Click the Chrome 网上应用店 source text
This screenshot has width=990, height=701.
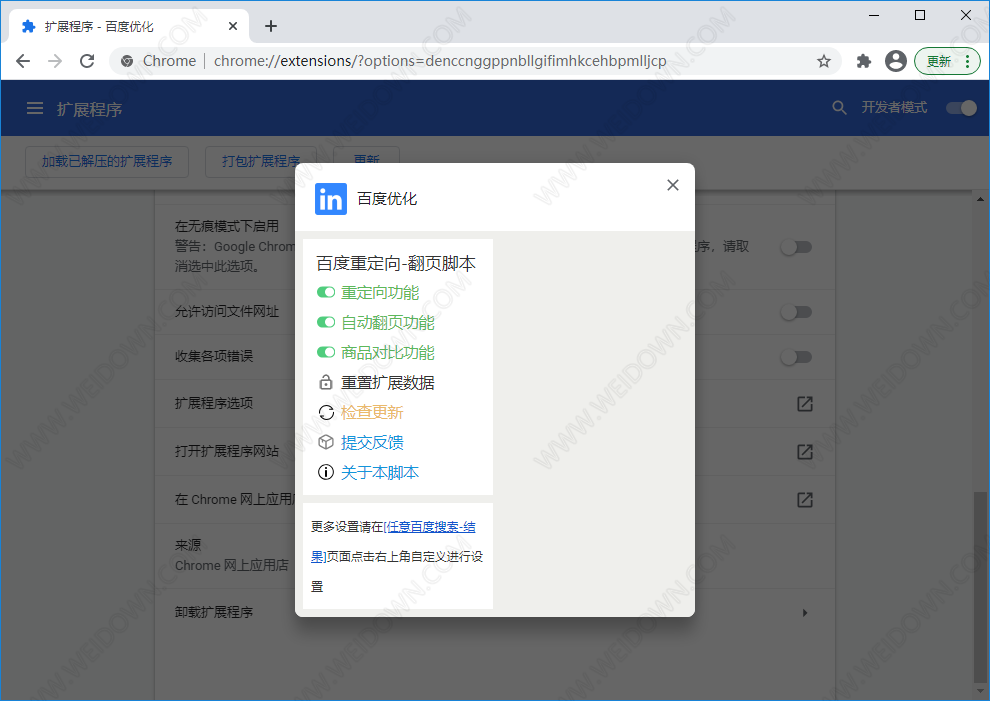tap(232, 565)
